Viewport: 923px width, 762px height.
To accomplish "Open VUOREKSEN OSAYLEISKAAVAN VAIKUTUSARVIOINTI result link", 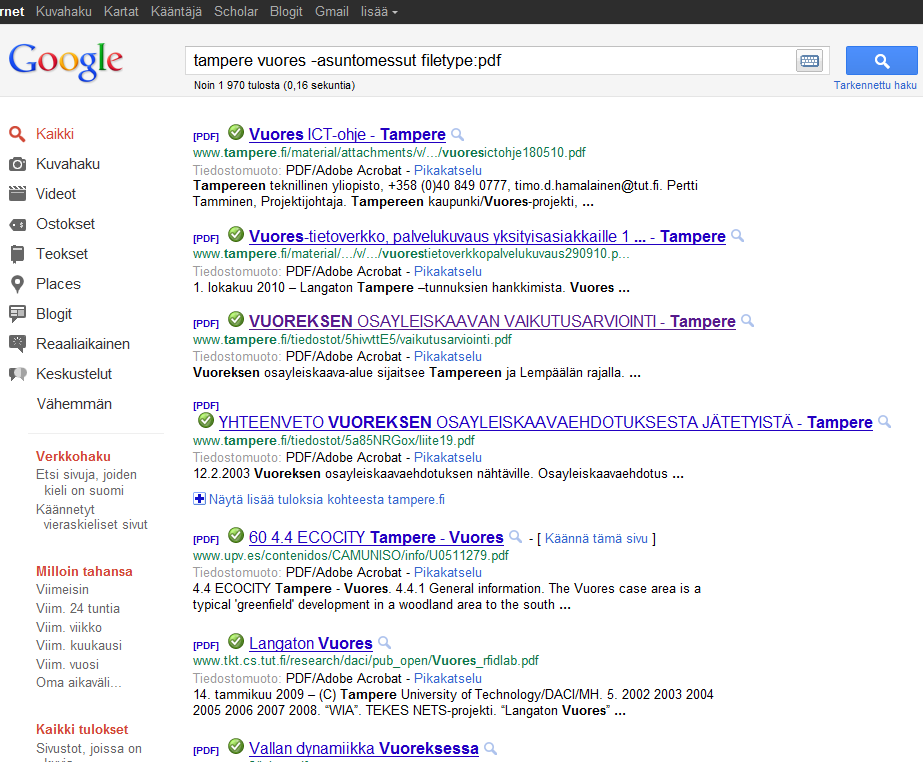I will 492,322.
